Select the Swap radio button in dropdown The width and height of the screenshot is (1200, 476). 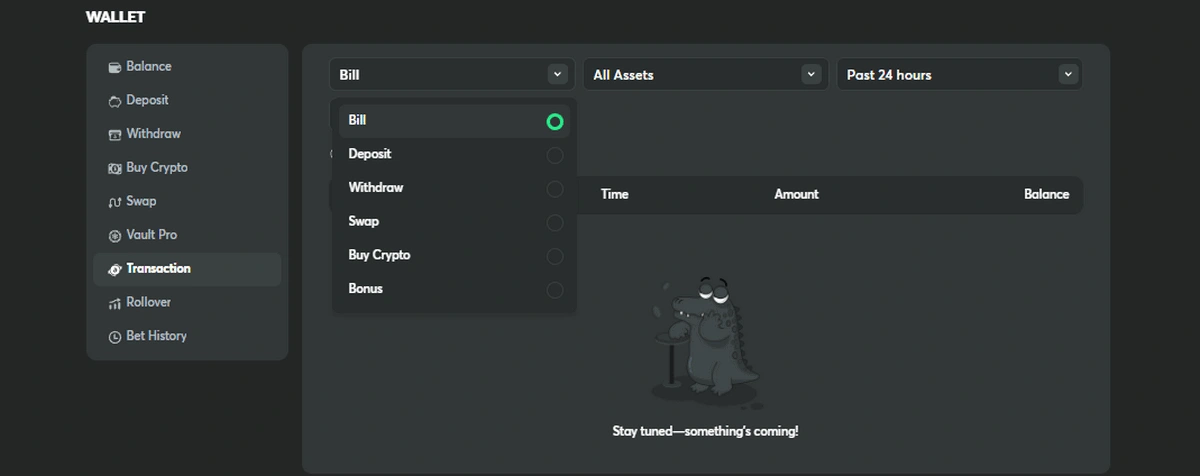[555, 223]
